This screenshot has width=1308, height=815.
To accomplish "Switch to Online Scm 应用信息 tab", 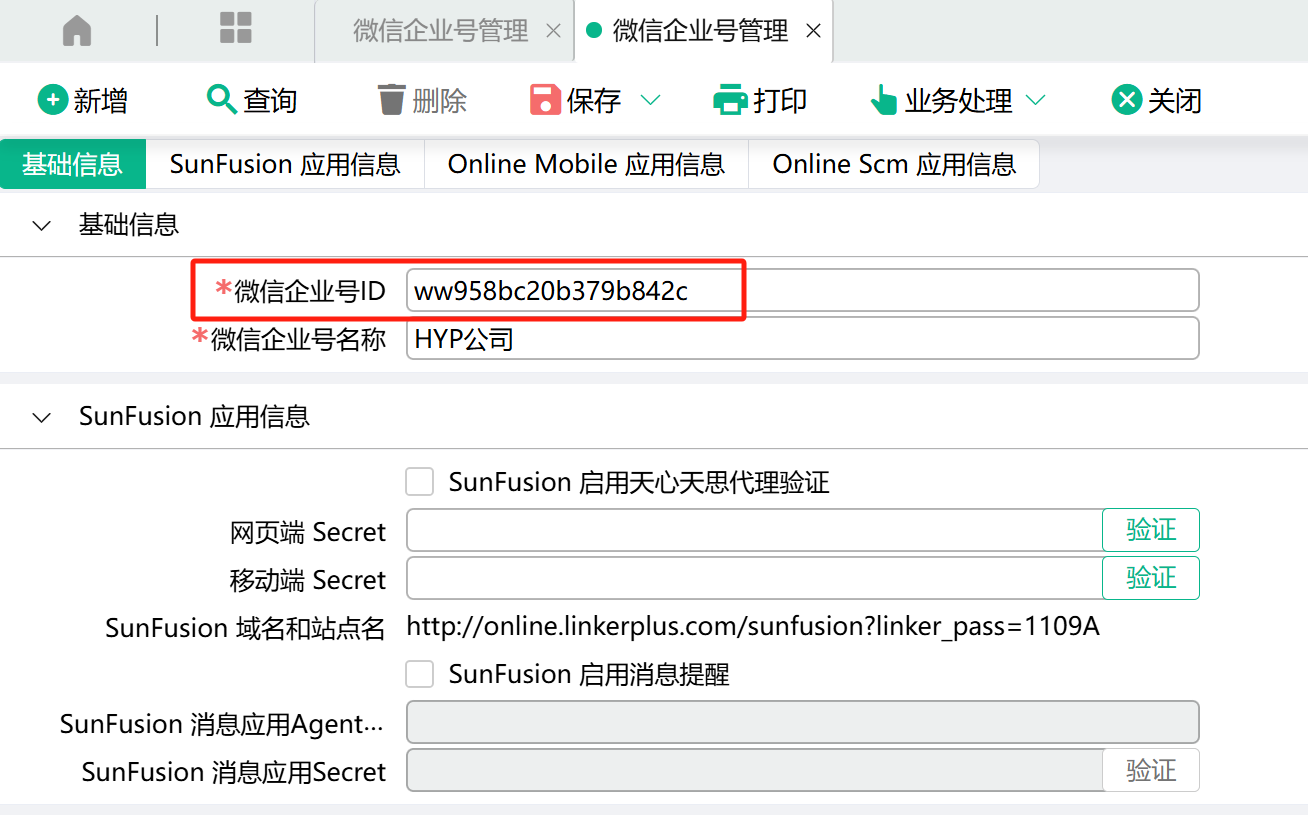I will [x=894, y=164].
